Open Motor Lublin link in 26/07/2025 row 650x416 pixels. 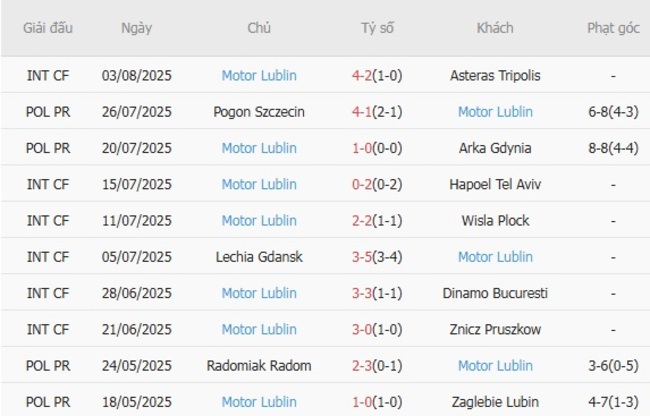495,112
